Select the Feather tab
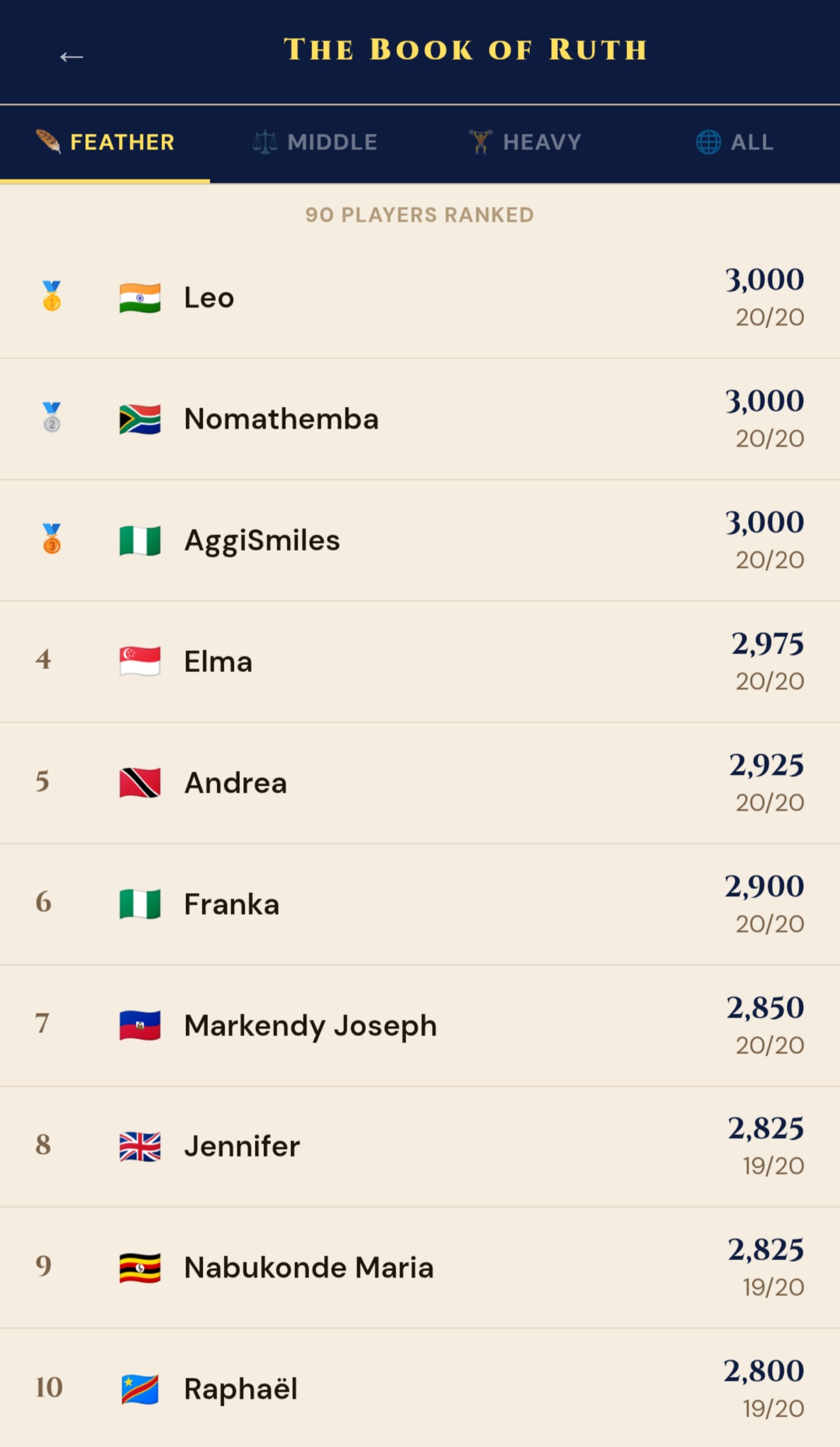Image resolution: width=840 pixels, height=1447 pixels. point(105,142)
